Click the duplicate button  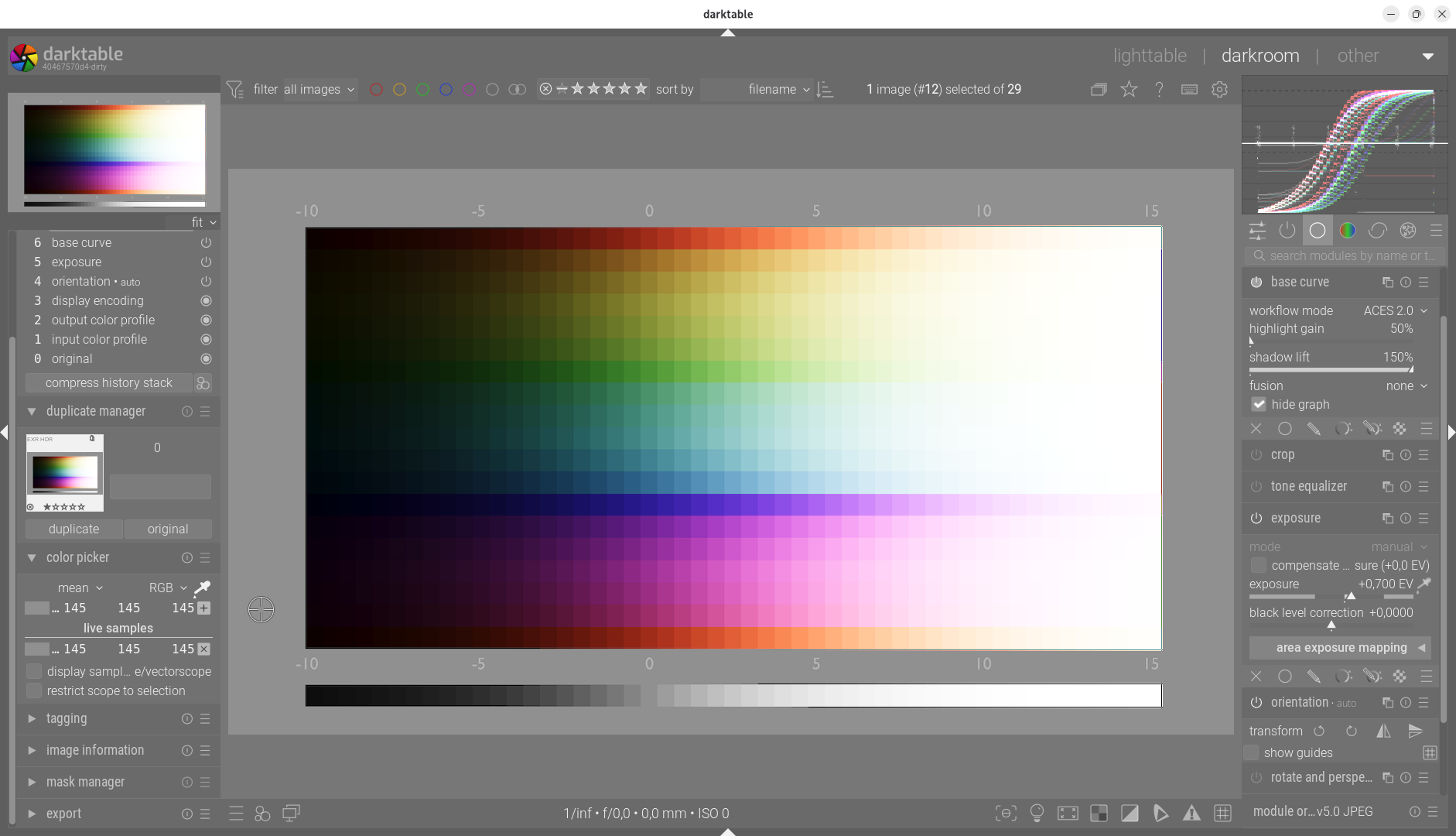[x=73, y=529]
